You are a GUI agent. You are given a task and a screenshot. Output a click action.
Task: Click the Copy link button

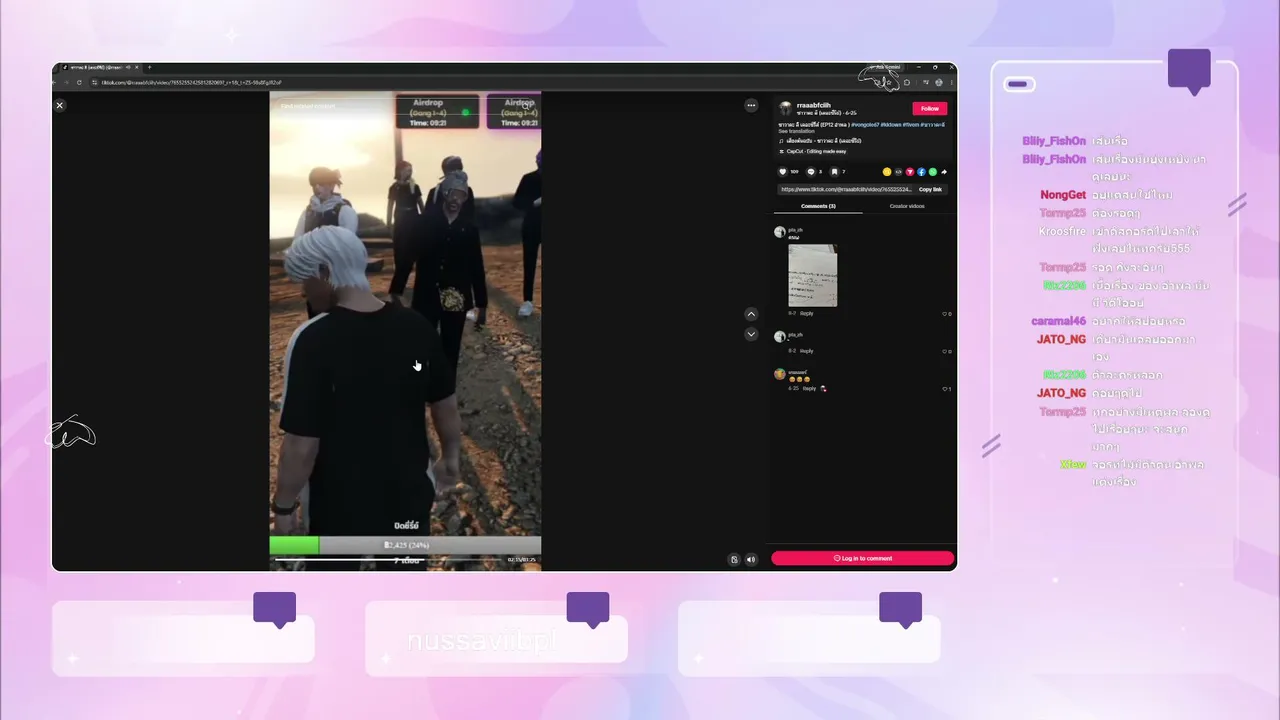930,189
